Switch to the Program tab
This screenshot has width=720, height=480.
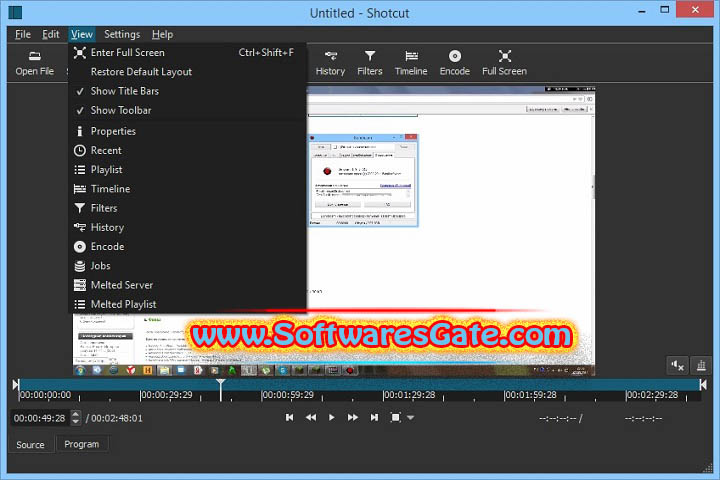(x=82, y=445)
